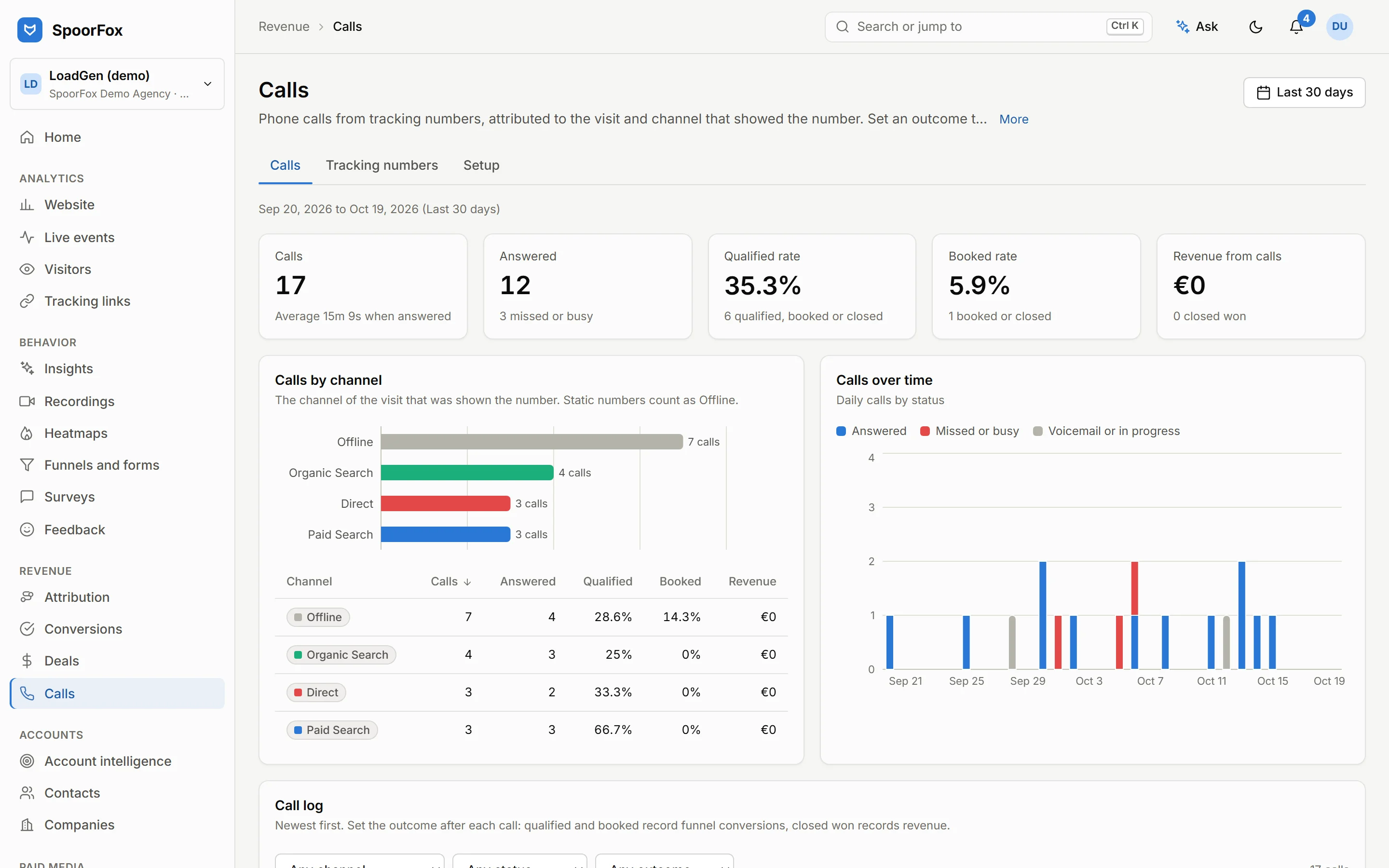Screen dimensions: 1389x868
Task: Click the Answered 12 stat card
Action: point(588,286)
